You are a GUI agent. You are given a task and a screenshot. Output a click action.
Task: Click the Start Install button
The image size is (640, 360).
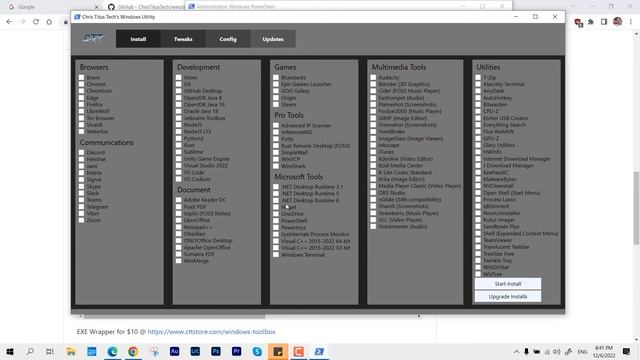click(508, 284)
